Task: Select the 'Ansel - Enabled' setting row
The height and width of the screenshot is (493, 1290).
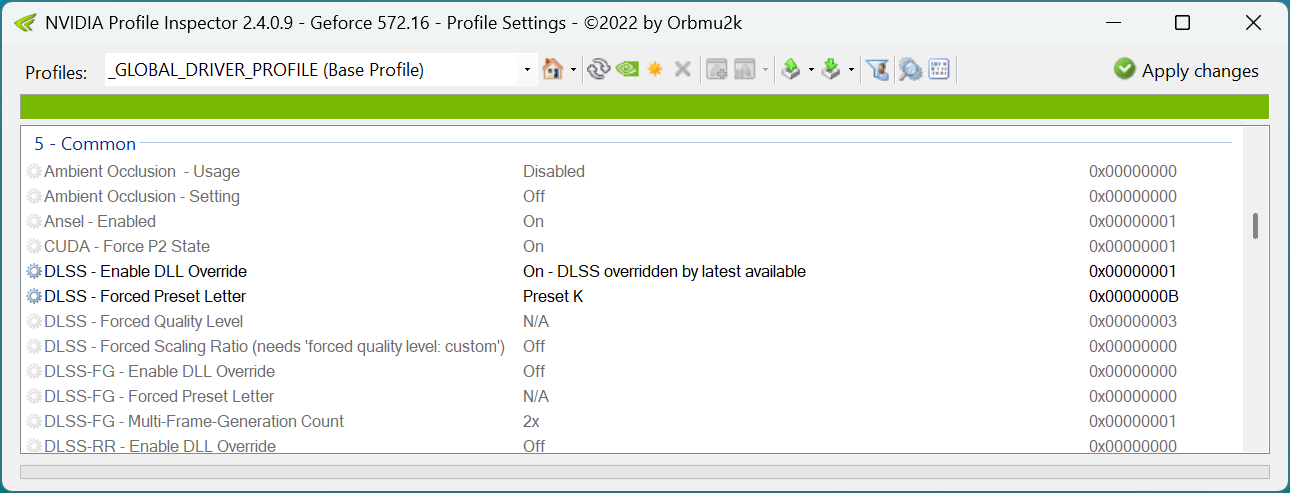Action: click(100, 222)
